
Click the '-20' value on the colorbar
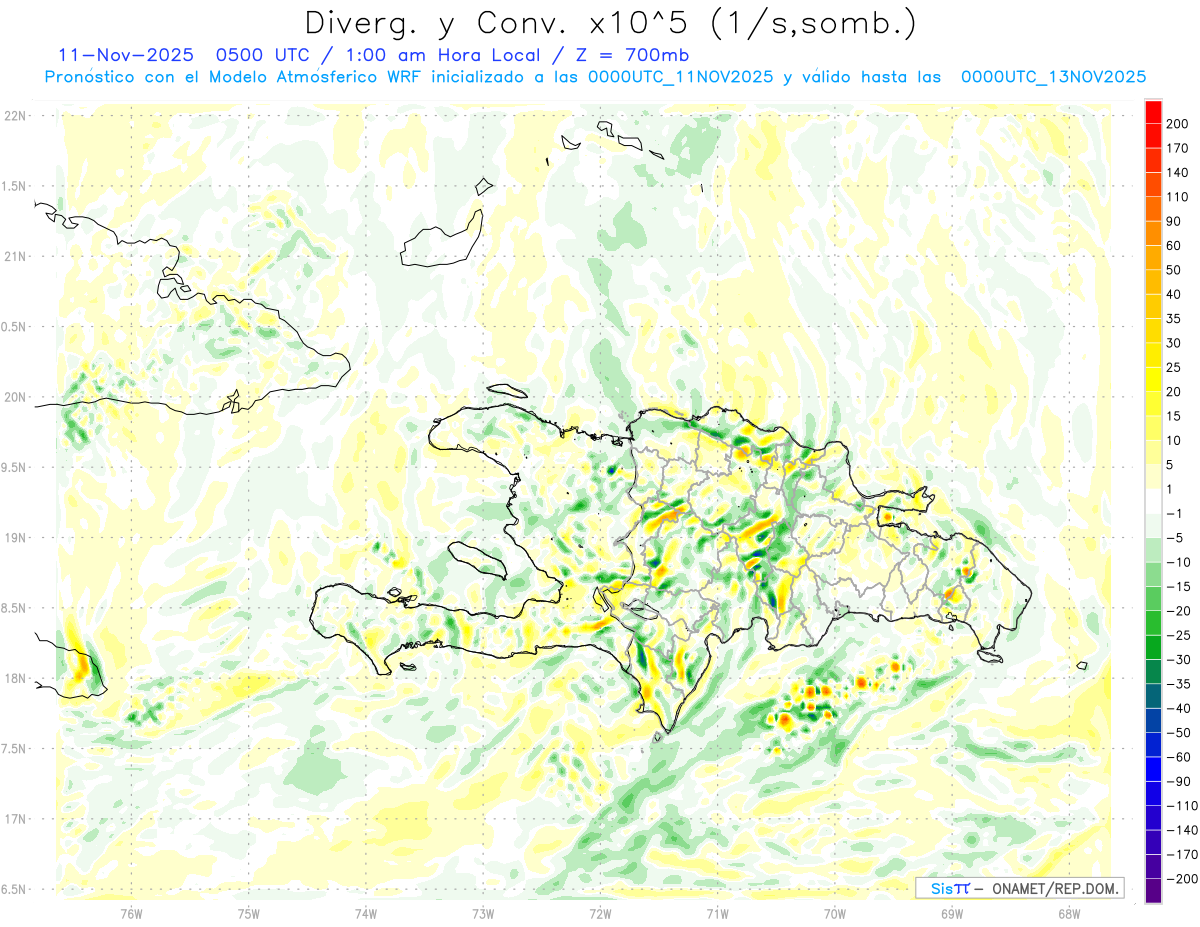(x=1177, y=611)
